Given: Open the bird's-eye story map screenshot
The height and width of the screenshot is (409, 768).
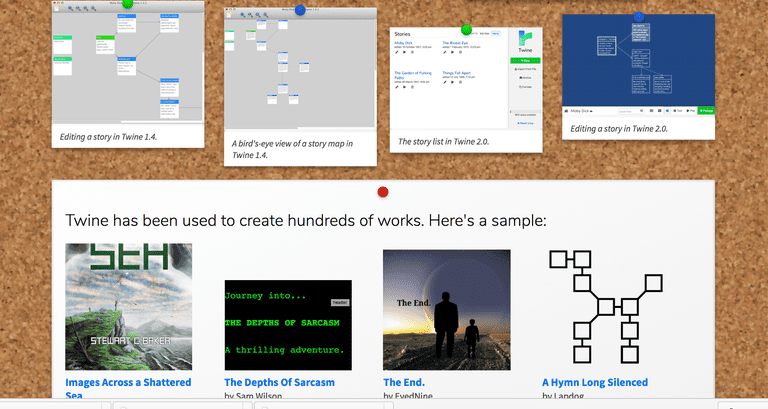Looking at the screenshot, I should [300, 72].
